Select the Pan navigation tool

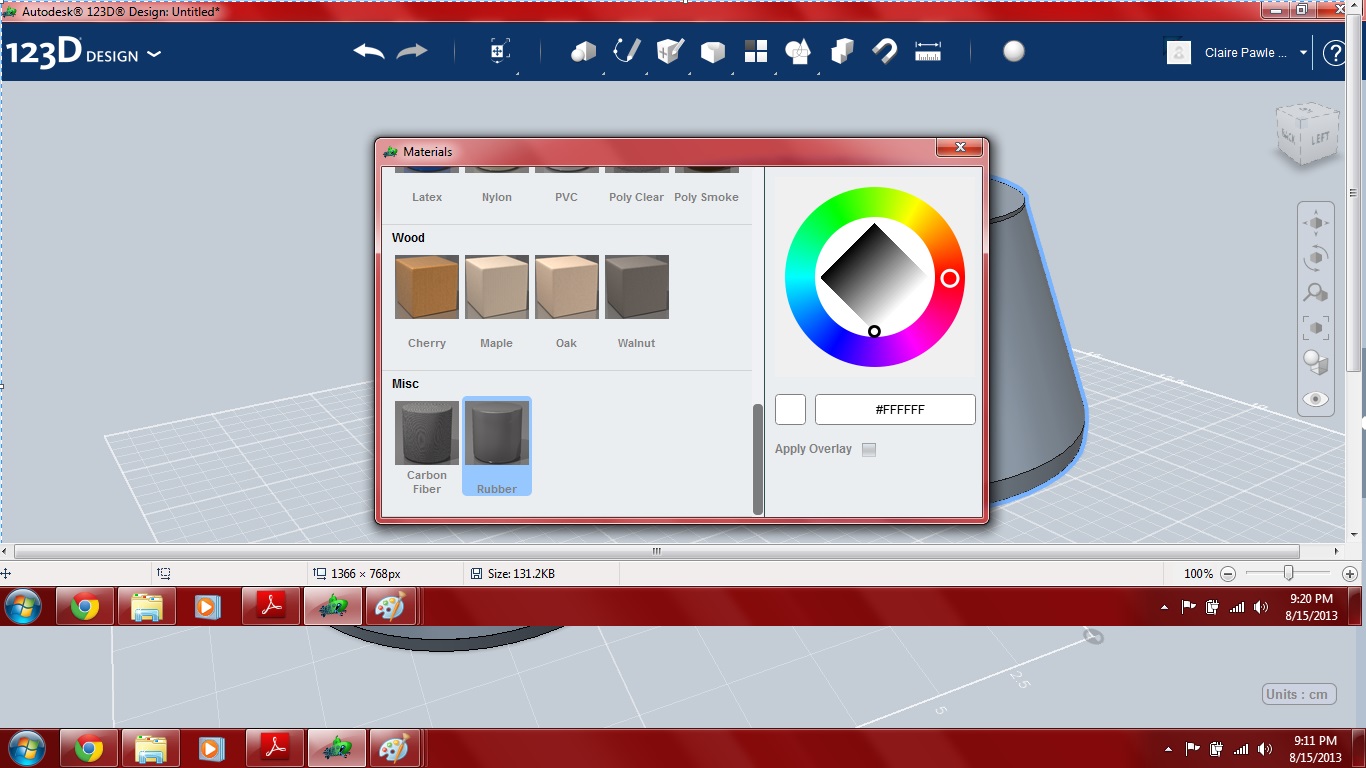pyautogui.click(x=1316, y=223)
